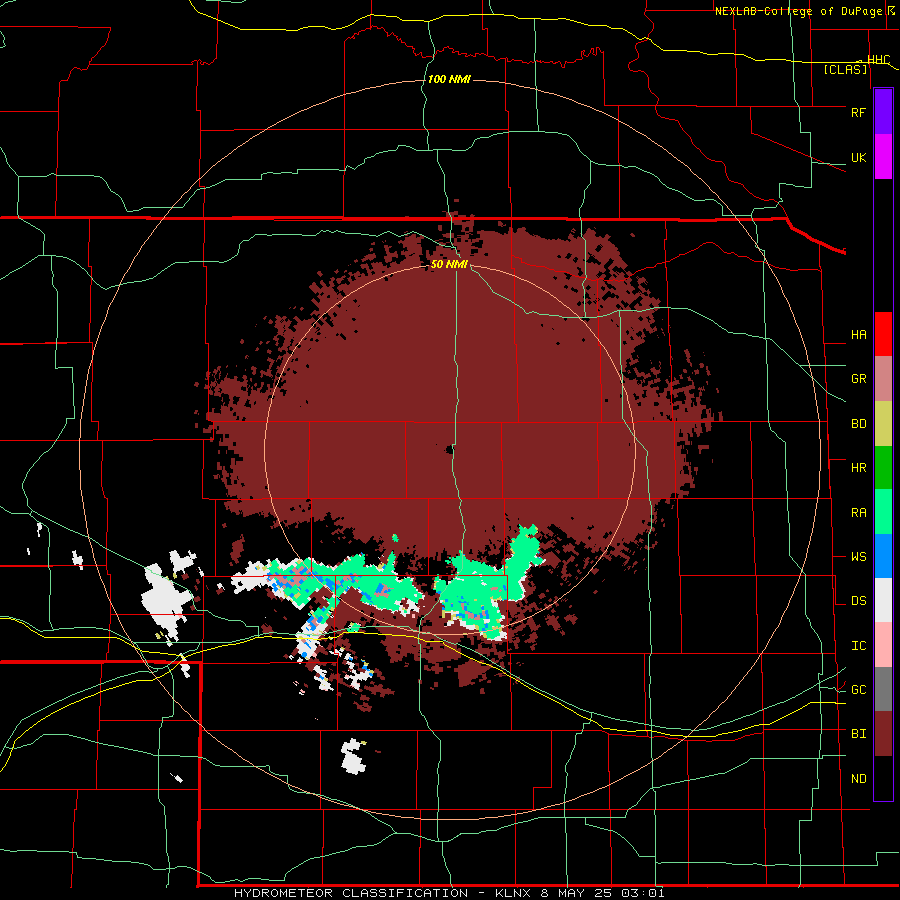
Task: Click the [CLAS] units label
Action: pos(845,70)
